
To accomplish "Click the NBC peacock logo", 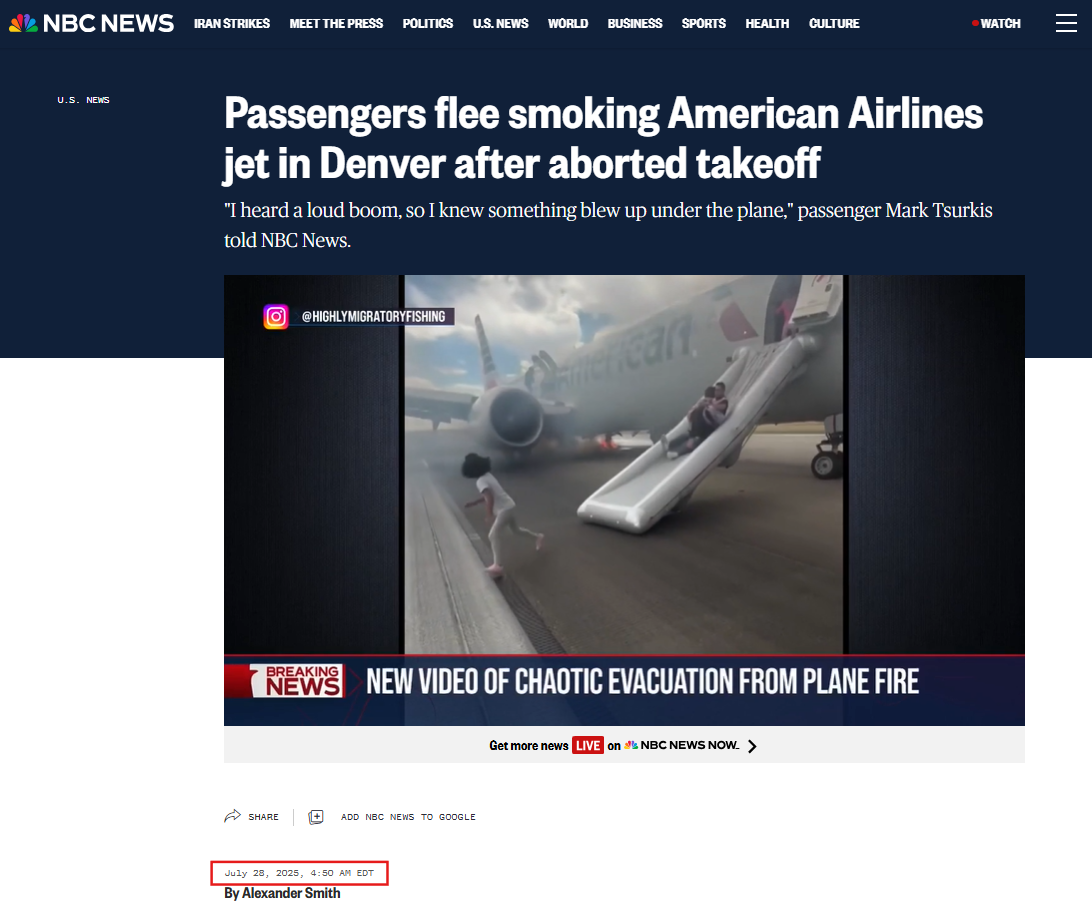I will tap(23, 24).
